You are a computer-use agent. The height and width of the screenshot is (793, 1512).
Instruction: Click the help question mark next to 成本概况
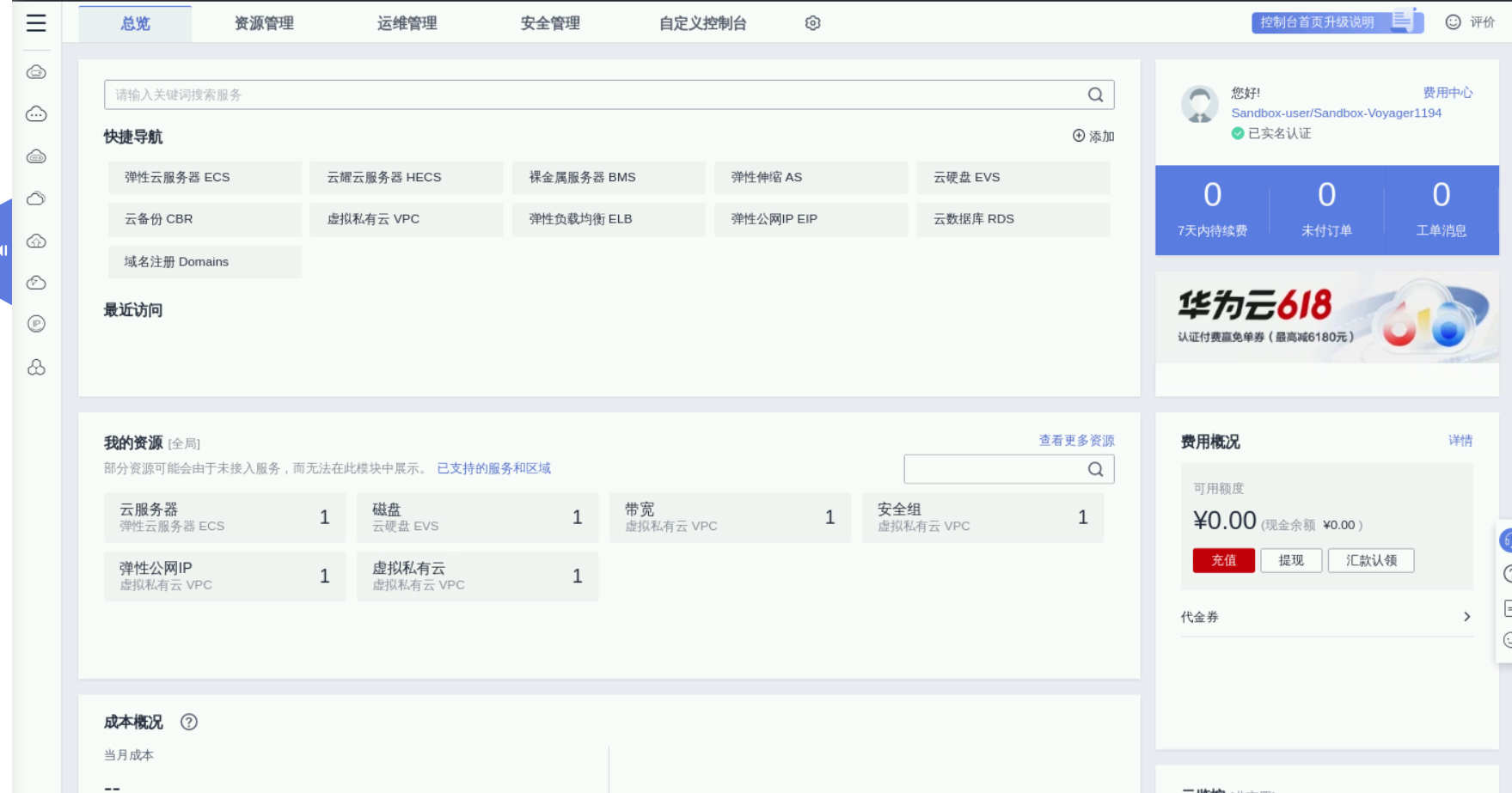(189, 722)
